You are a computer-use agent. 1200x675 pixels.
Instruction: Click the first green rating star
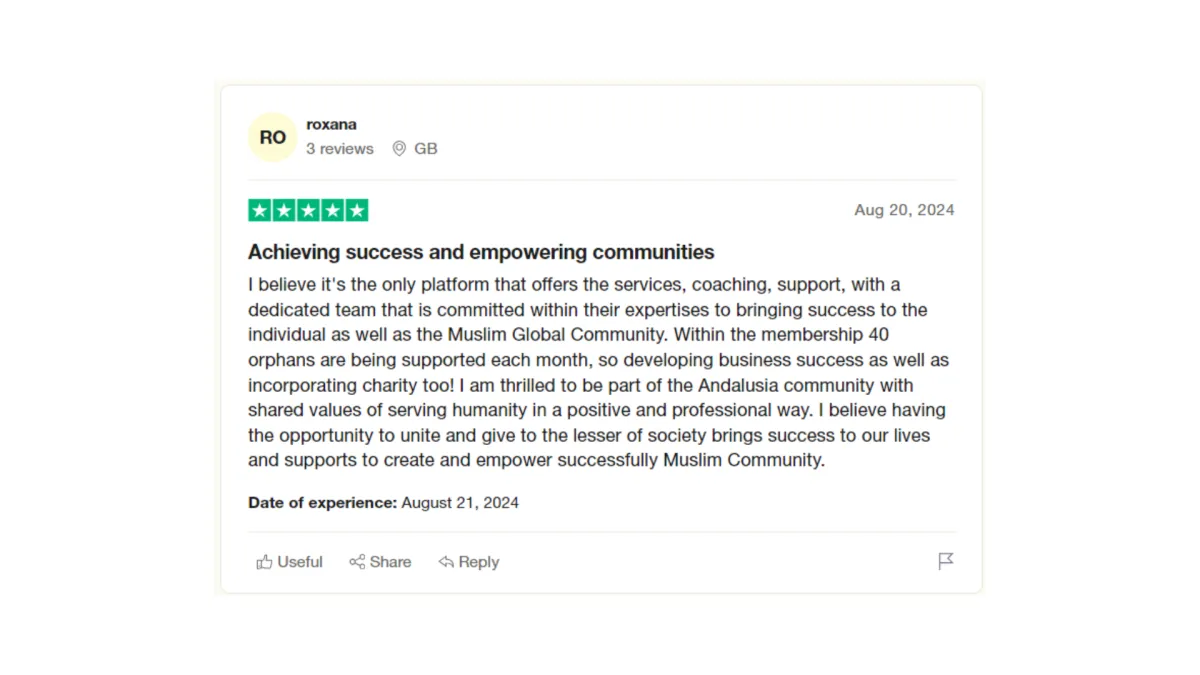click(260, 210)
